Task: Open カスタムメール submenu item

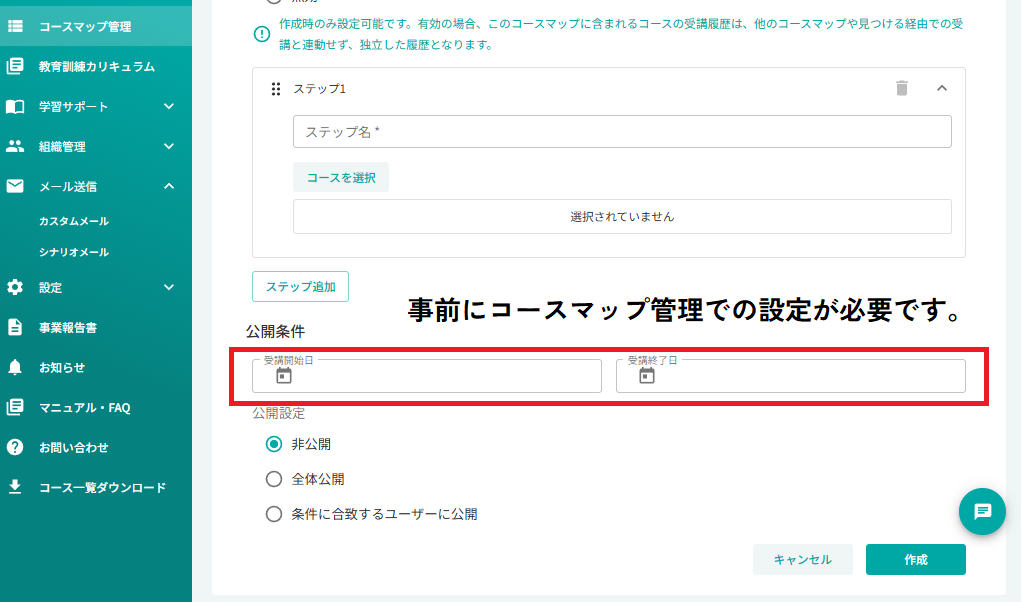Action: pos(74,221)
